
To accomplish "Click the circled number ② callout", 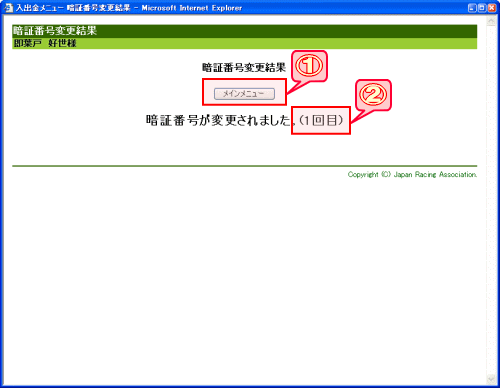I will pyautogui.click(x=373, y=95).
